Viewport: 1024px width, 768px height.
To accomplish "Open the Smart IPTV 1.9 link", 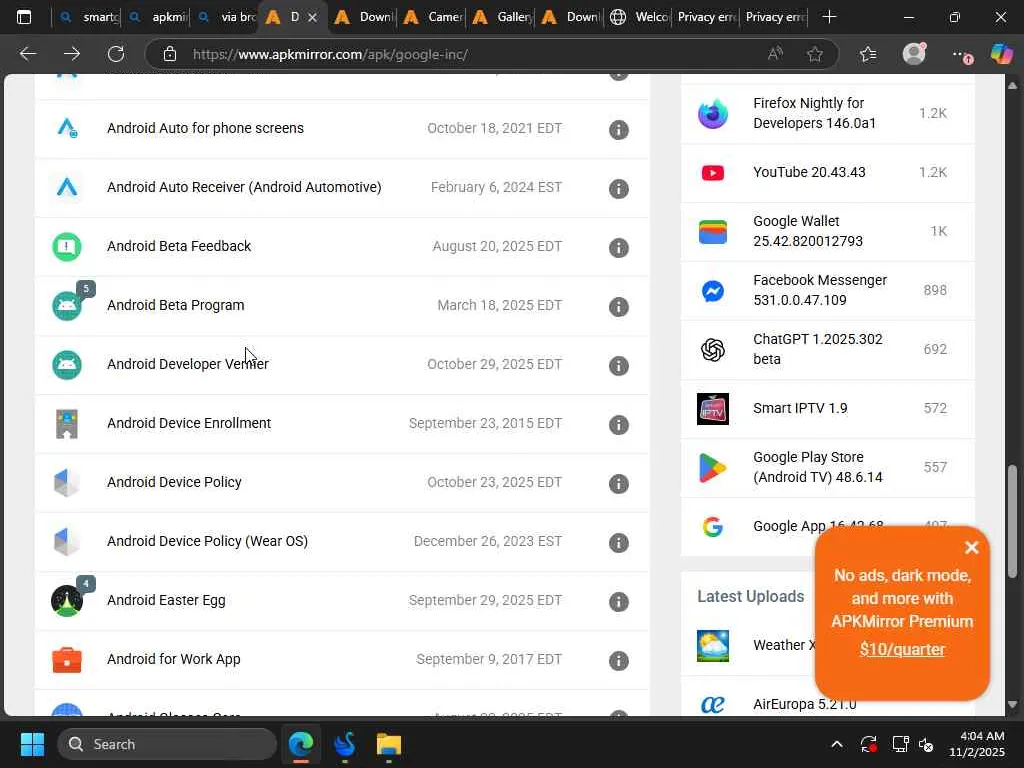I will (x=800, y=408).
